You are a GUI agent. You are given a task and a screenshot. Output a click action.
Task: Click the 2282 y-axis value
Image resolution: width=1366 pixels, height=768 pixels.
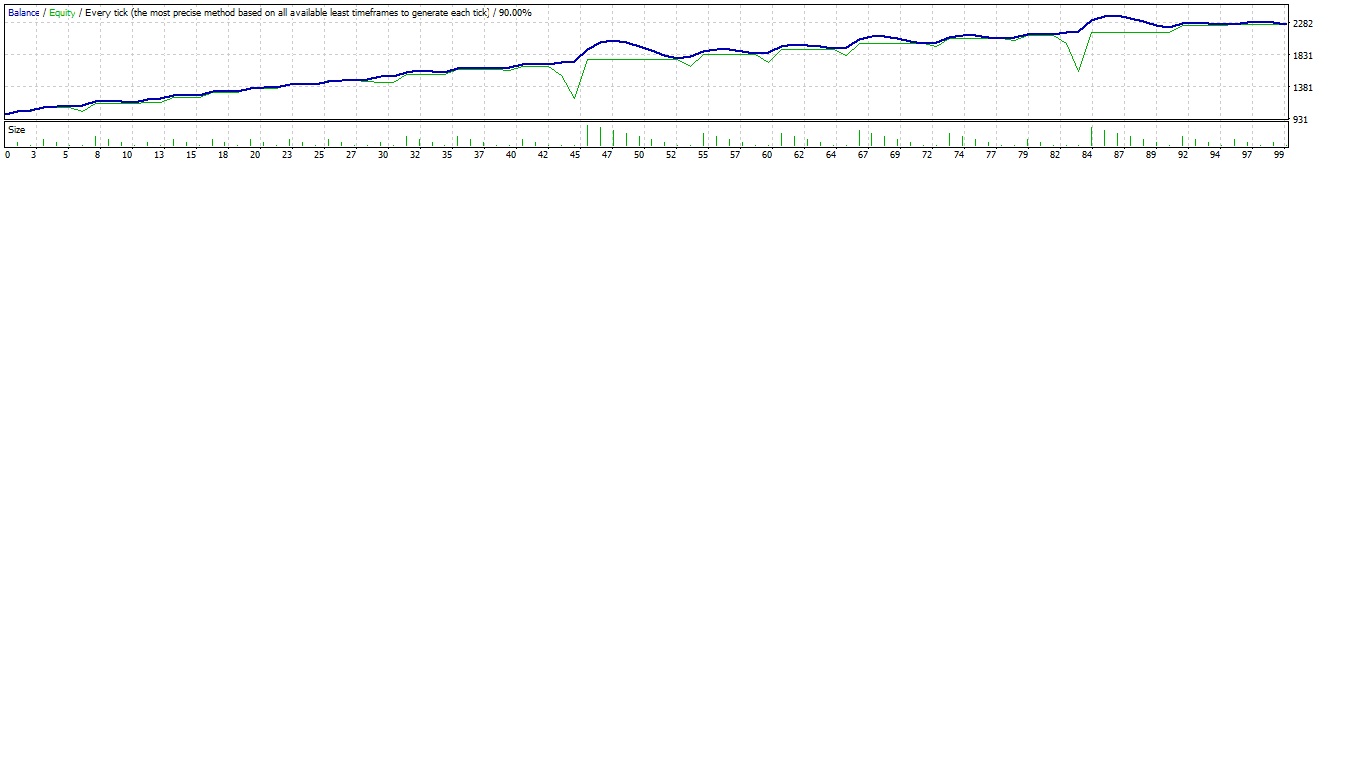[x=1303, y=24]
